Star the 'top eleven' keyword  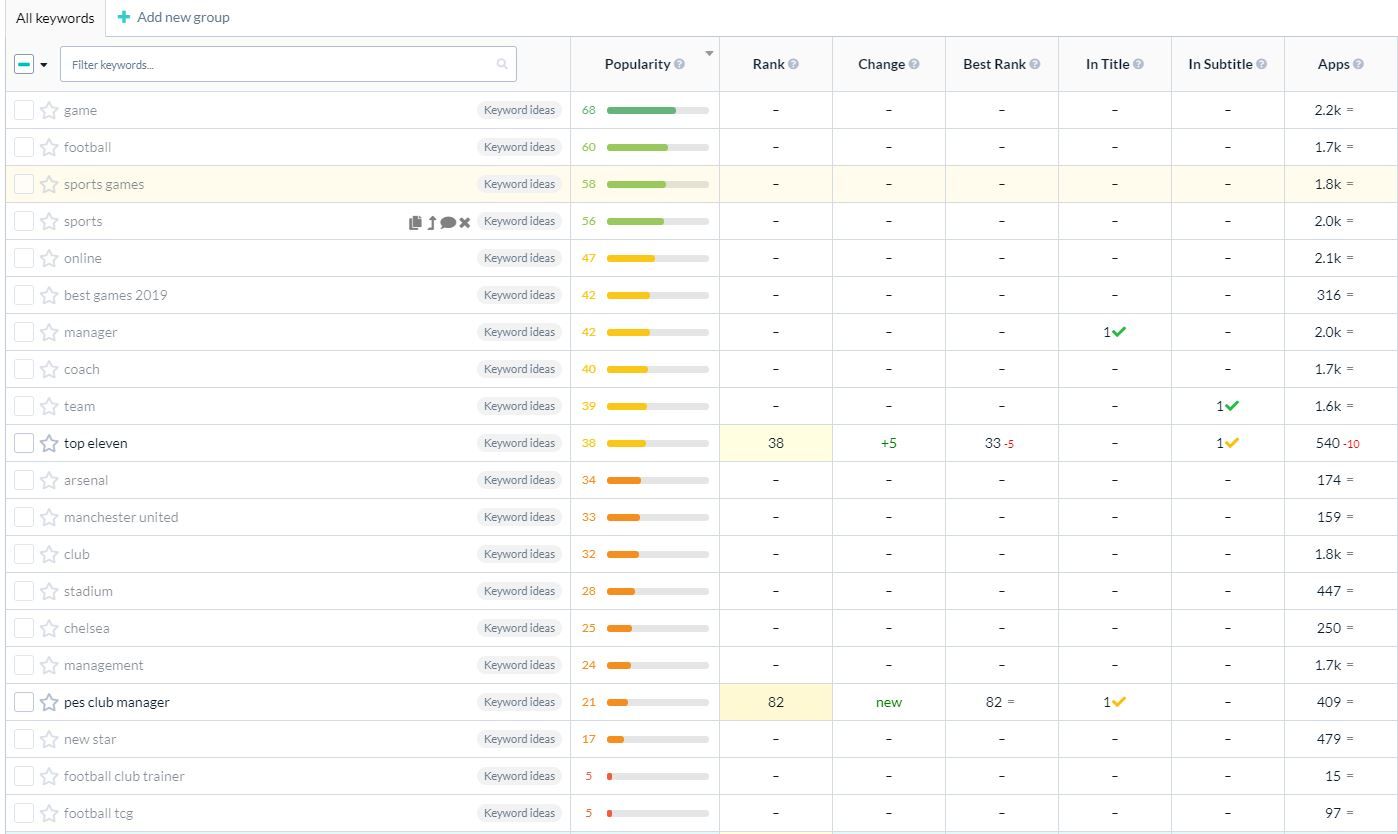pyautogui.click(x=49, y=443)
